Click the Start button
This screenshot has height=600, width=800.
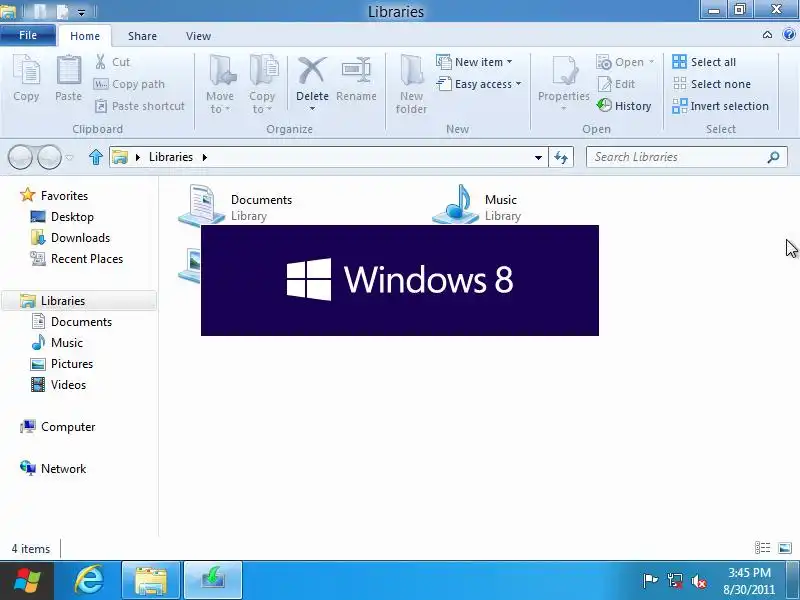[x=27, y=581]
